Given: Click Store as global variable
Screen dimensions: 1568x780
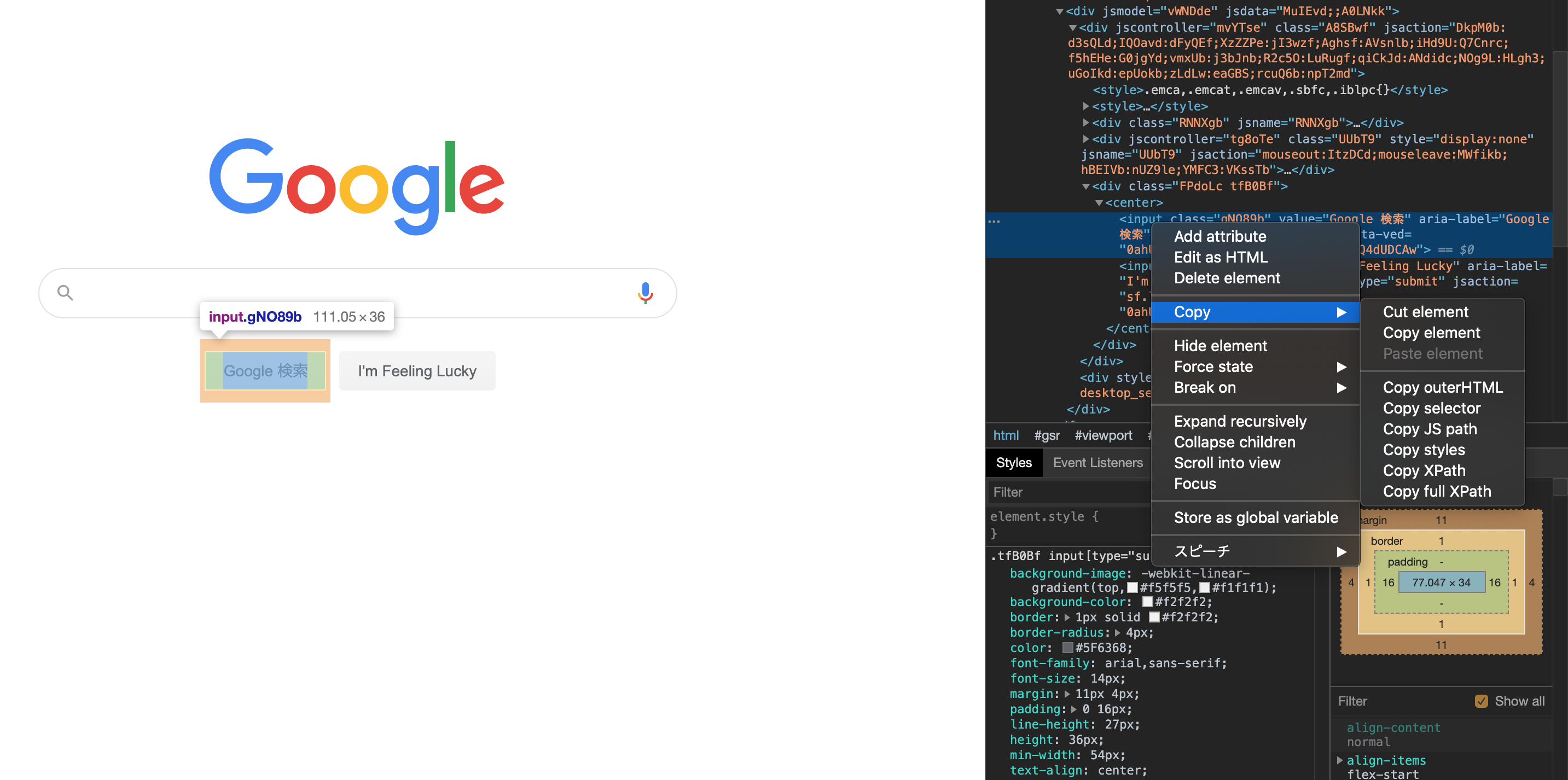Looking at the screenshot, I should (x=1255, y=517).
